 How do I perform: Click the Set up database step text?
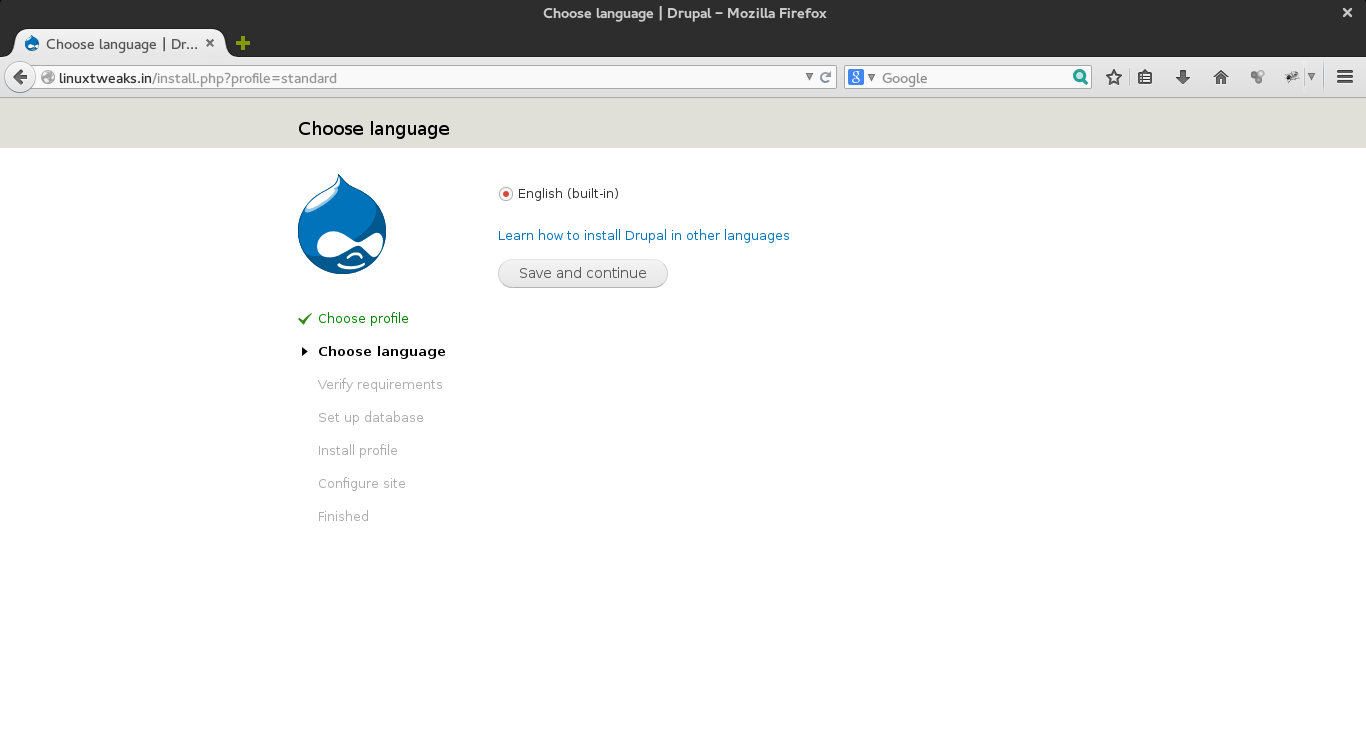[x=371, y=417]
